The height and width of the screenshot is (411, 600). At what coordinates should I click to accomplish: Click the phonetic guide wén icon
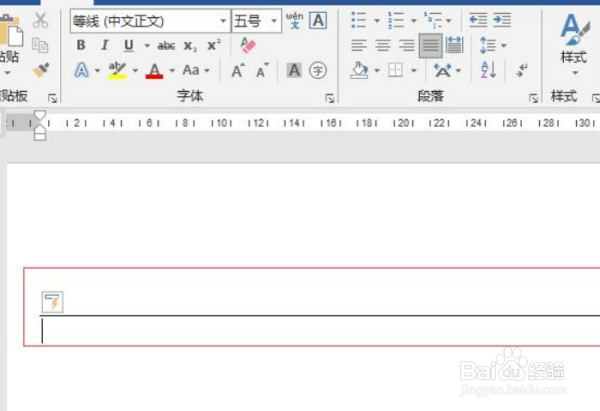(x=295, y=20)
